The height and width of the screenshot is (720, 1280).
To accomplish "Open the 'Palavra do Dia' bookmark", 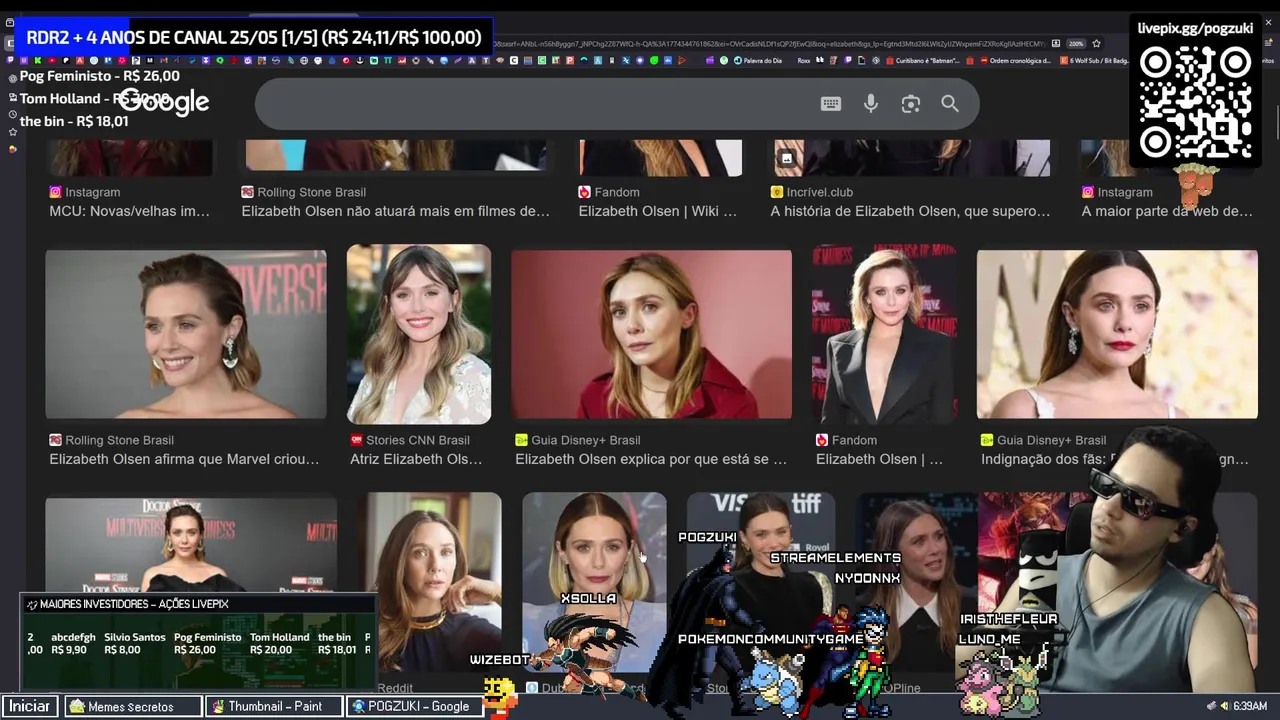I will (757, 61).
